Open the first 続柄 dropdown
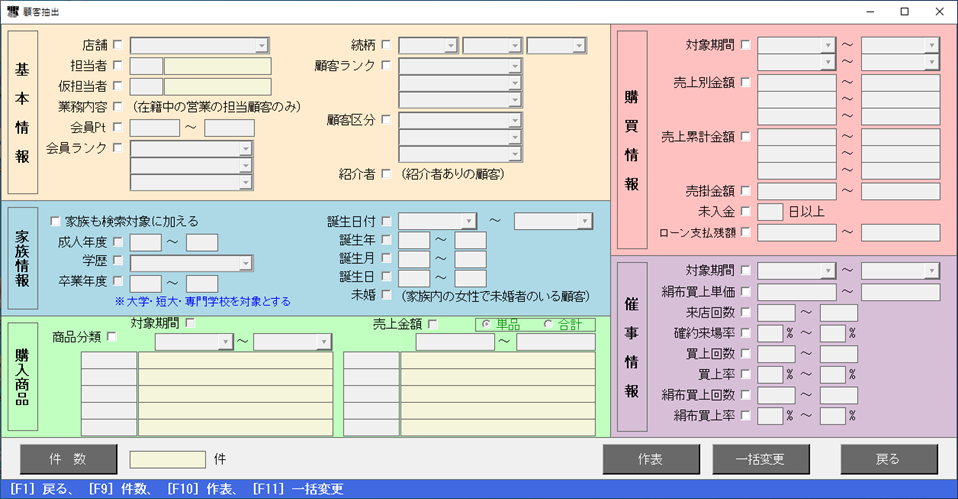This screenshot has width=958, height=499. (450, 45)
